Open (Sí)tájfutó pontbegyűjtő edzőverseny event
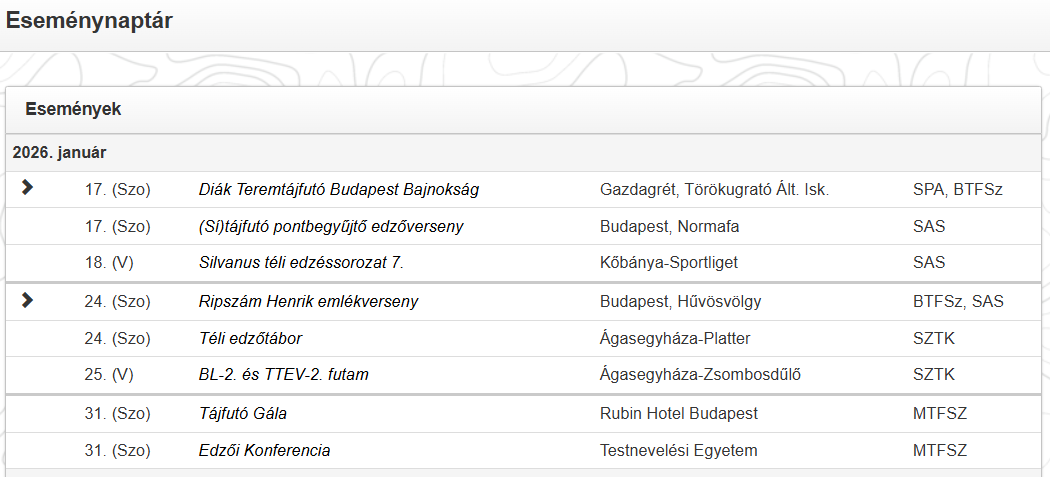The width and height of the screenshot is (1050, 477). coord(331,226)
